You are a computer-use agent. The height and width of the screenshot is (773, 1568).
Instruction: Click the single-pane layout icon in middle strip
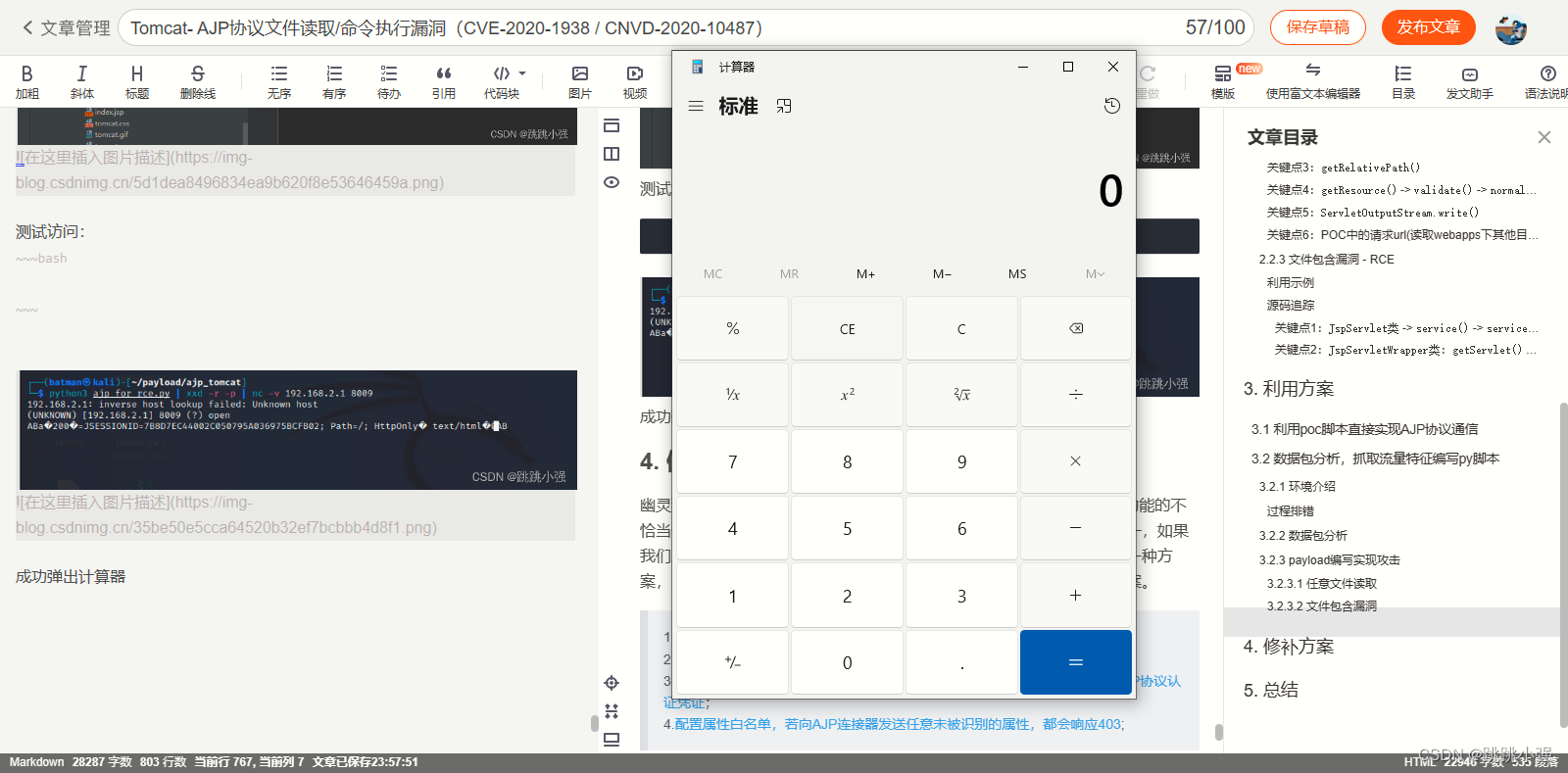pyautogui.click(x=612, y=125)
